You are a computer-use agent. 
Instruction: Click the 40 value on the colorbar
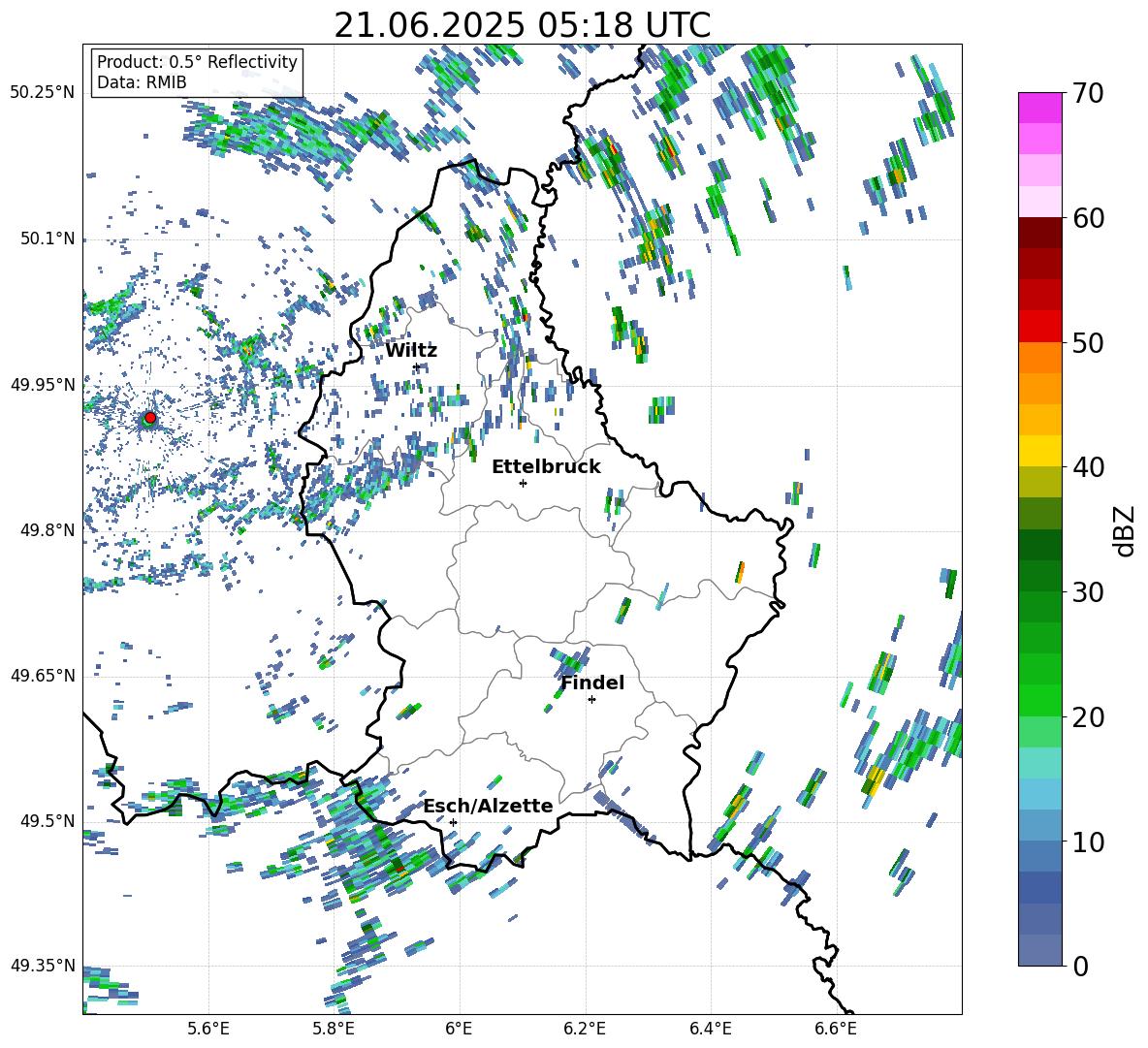click(x=1088, y=467)
